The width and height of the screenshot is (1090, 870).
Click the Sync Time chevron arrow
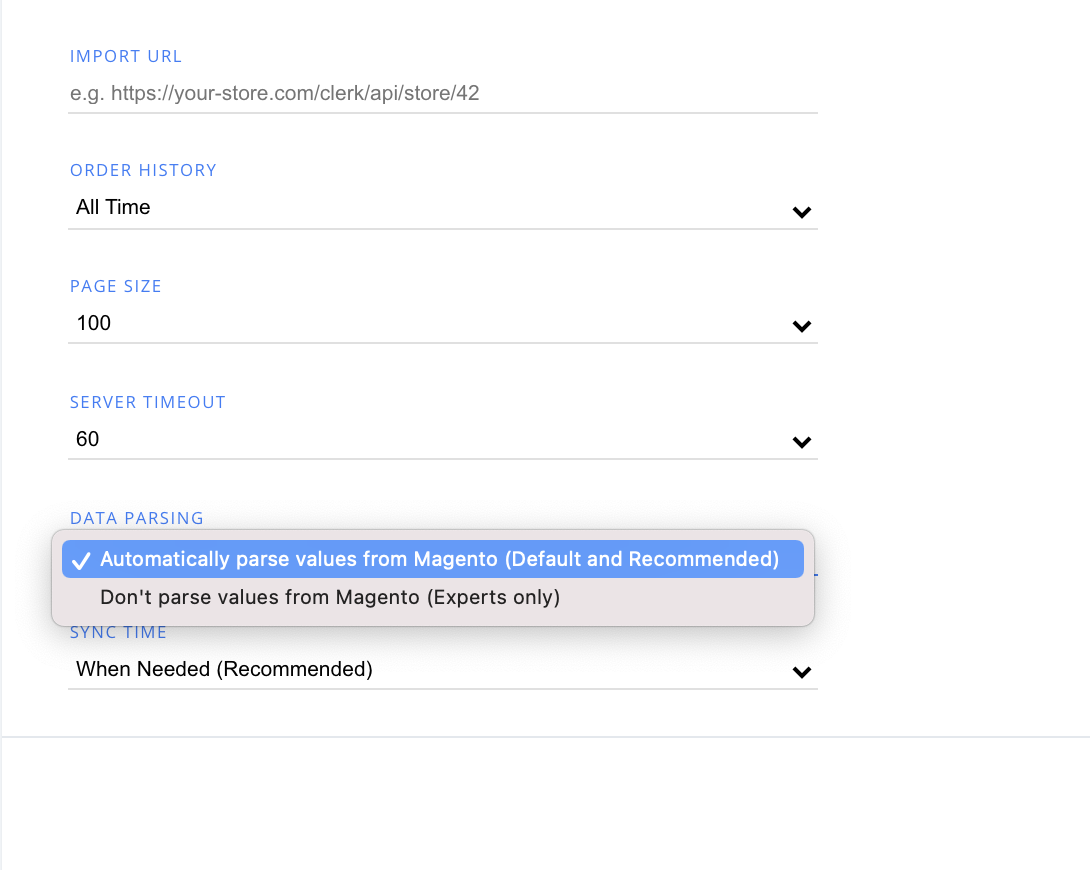(x=801, y=672)
